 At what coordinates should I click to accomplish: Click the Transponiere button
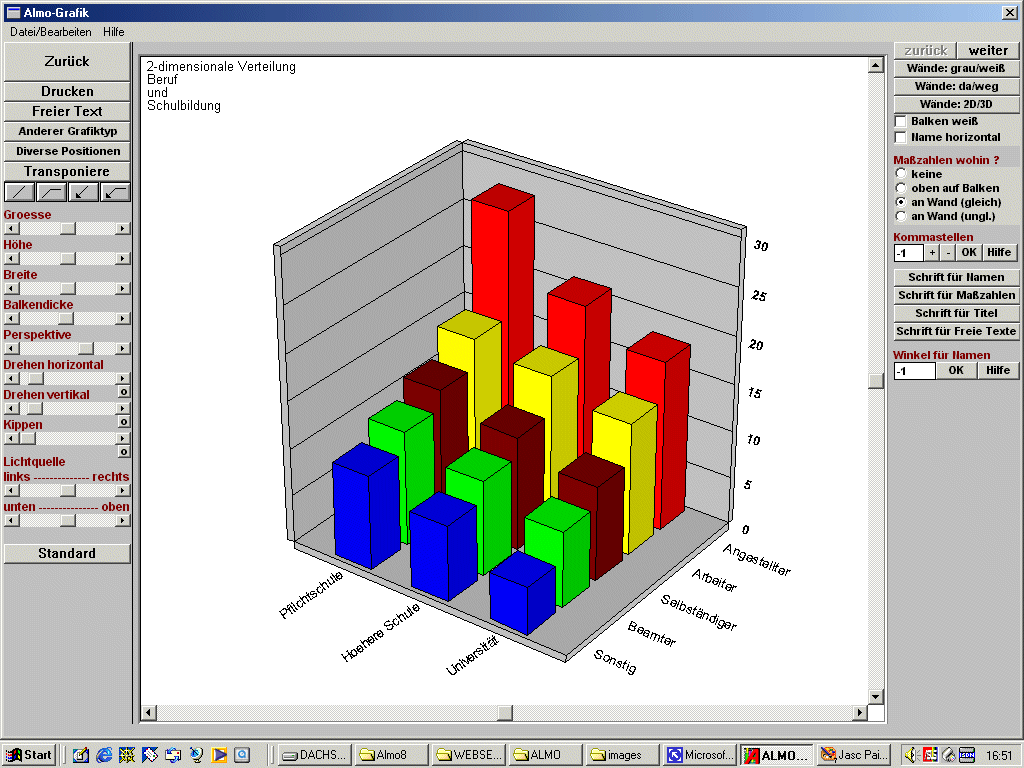point(67,171)
